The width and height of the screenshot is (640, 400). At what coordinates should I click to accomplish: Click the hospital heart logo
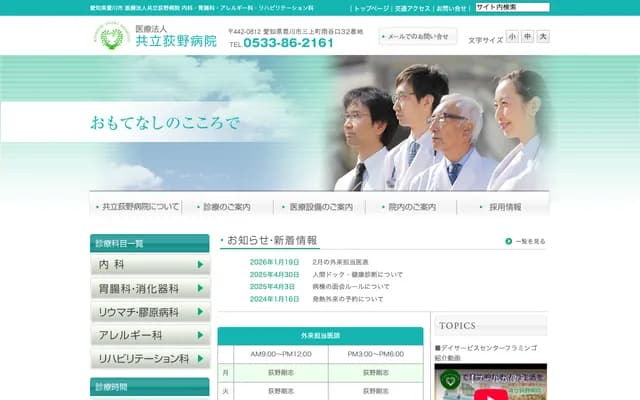pos(112,36)
